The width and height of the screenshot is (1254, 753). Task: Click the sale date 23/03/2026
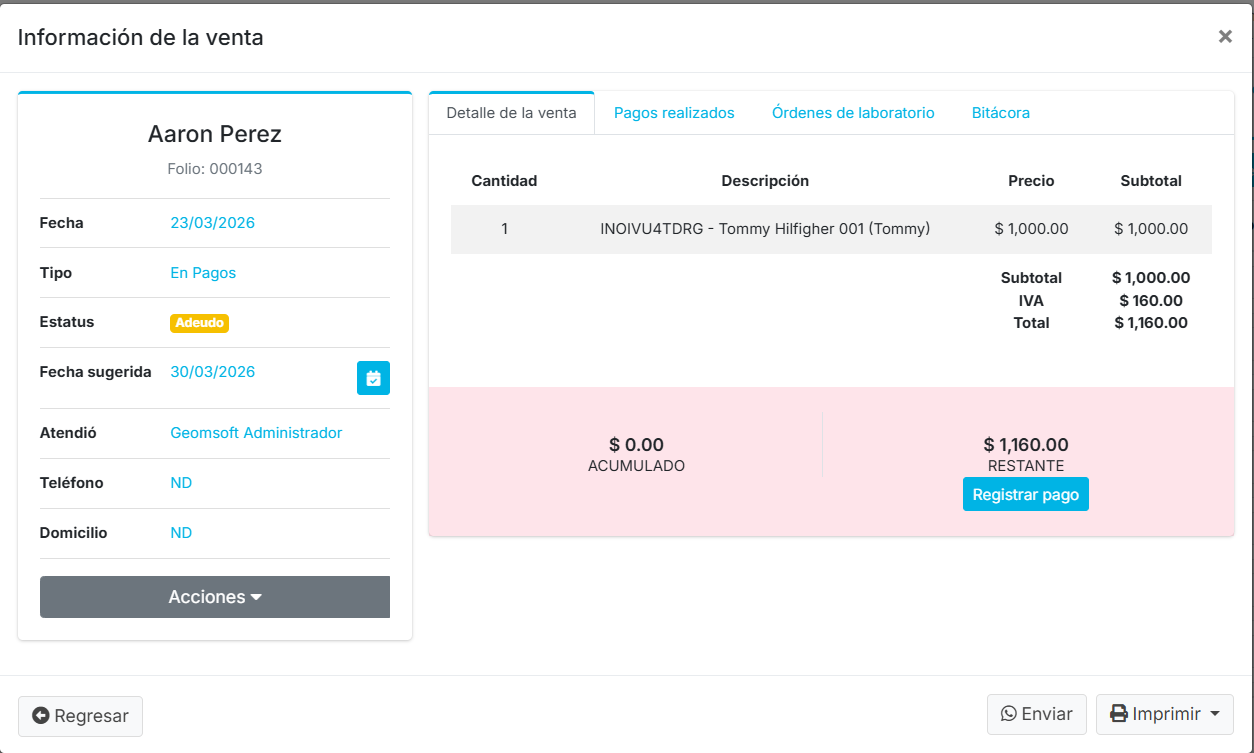[212, 223]
